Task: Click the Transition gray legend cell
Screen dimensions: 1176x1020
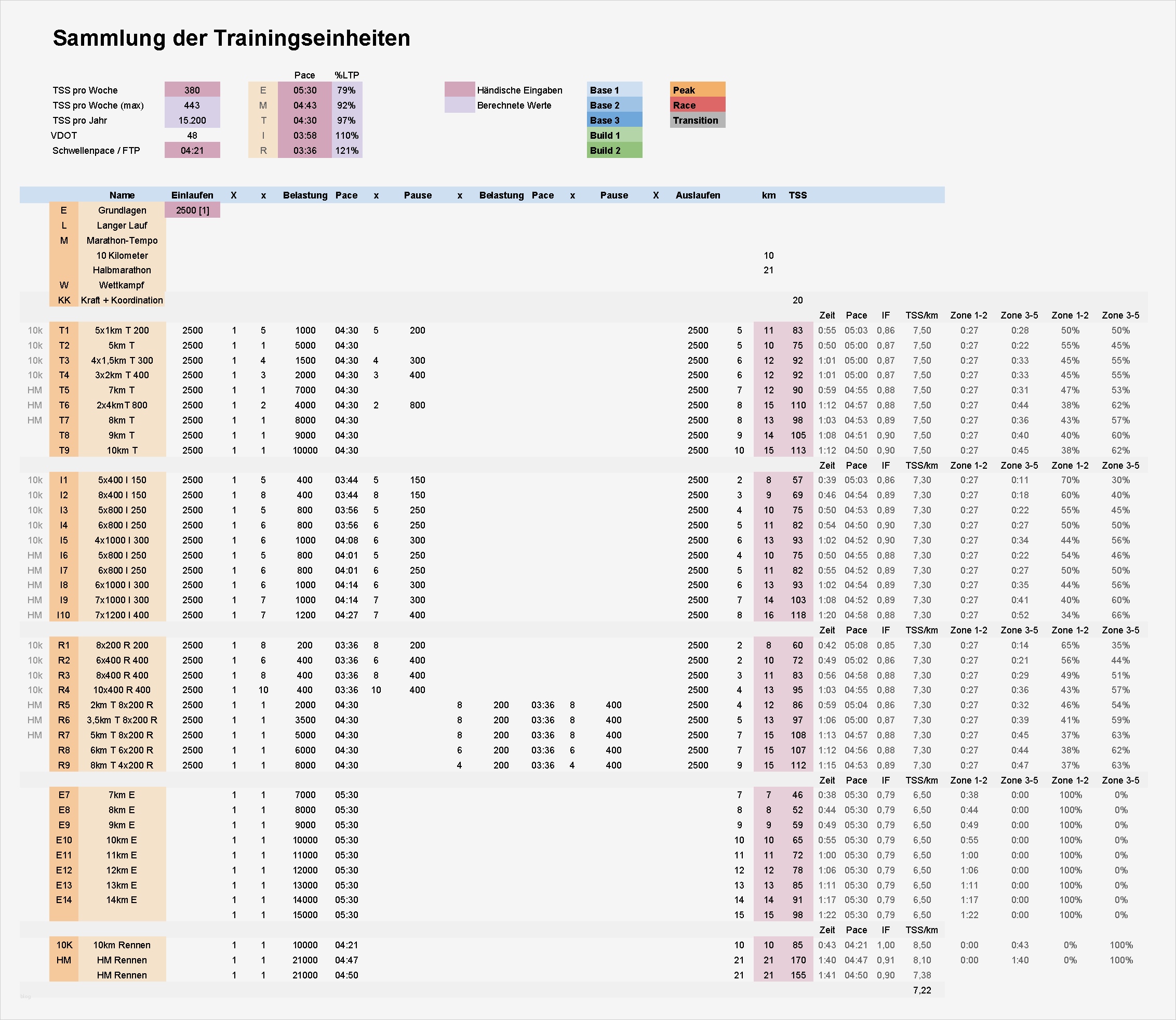Action: (x=697, y=120)
